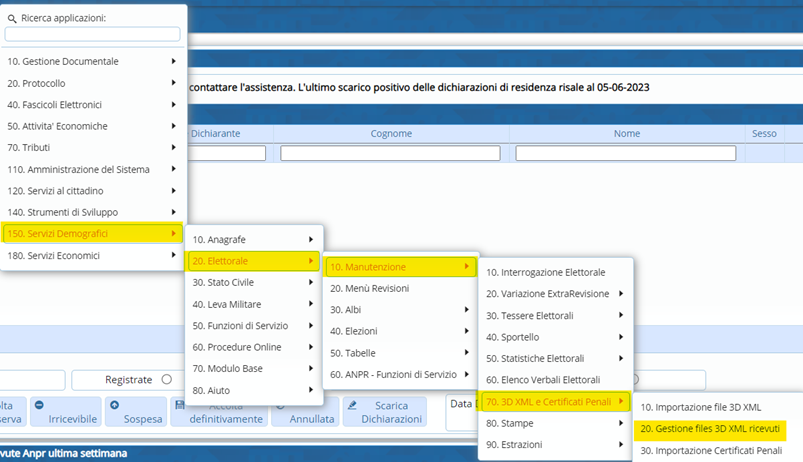
Task: Click the up-arrow icon on Sospesa button
Action: 114,405
